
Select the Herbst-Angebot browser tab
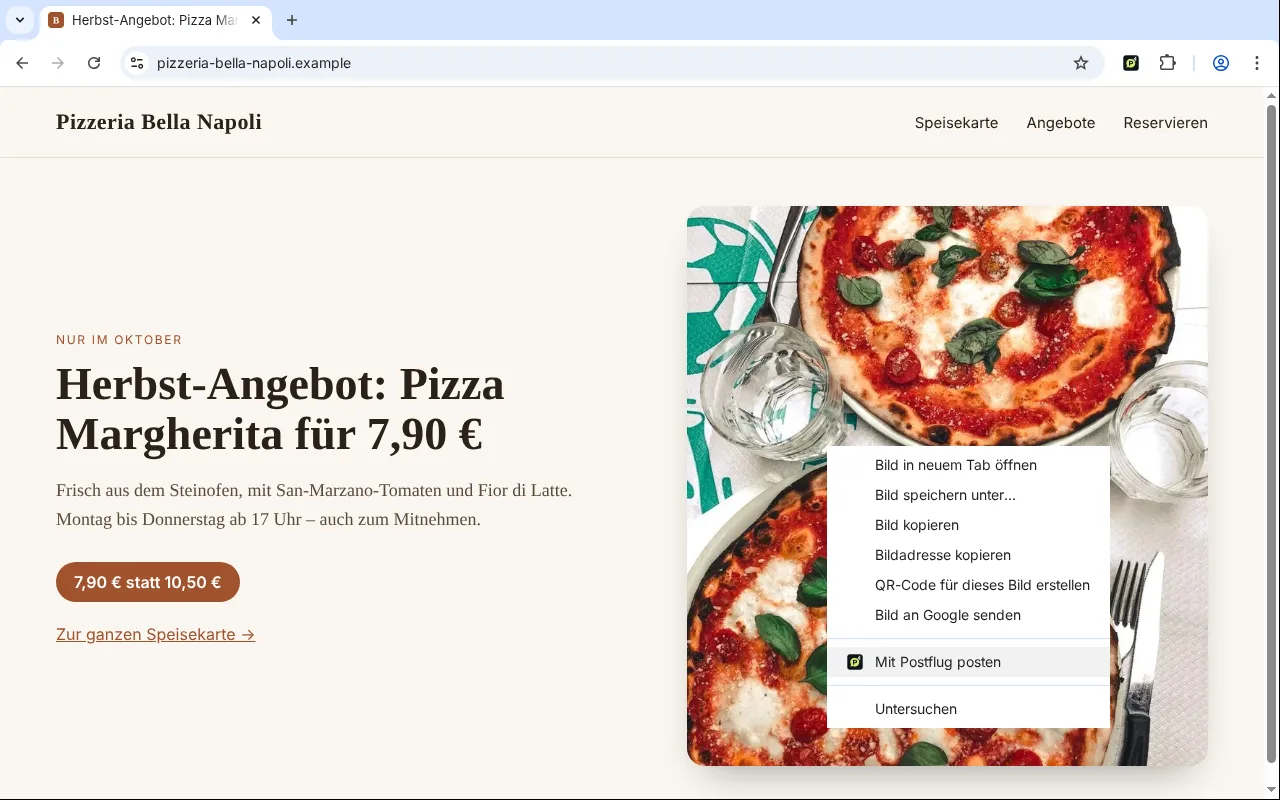pyautogui.click(x=155, y=20)
